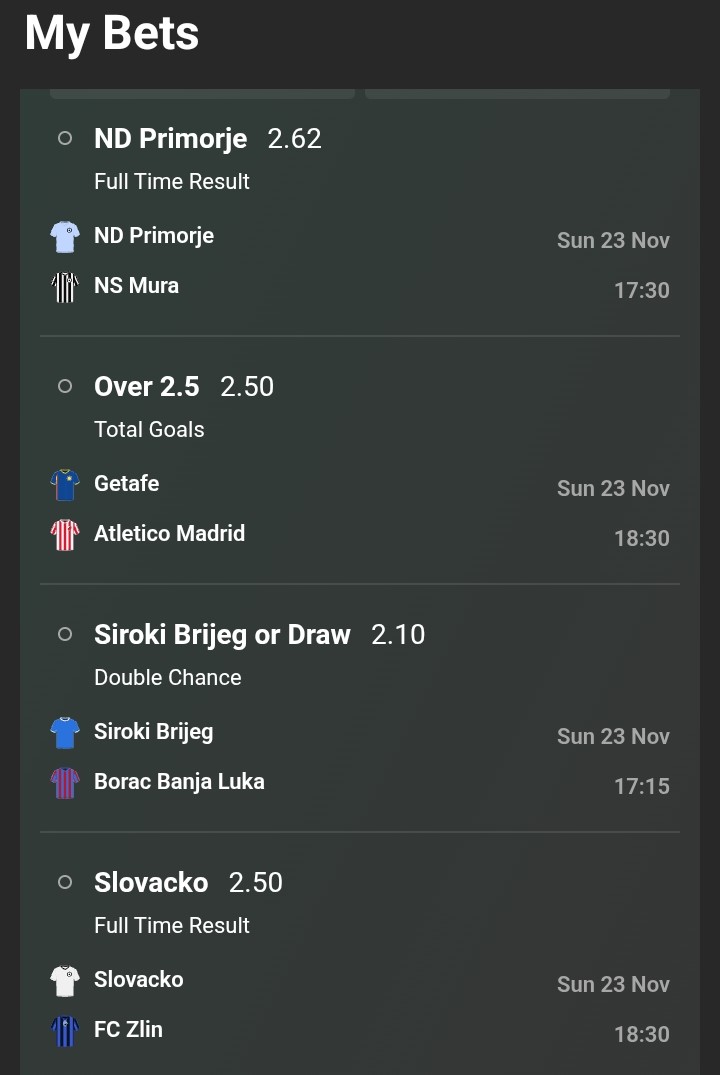
Task: Open the Siroki Brijeg or Draw selection
Action: (x=222, y=635)
